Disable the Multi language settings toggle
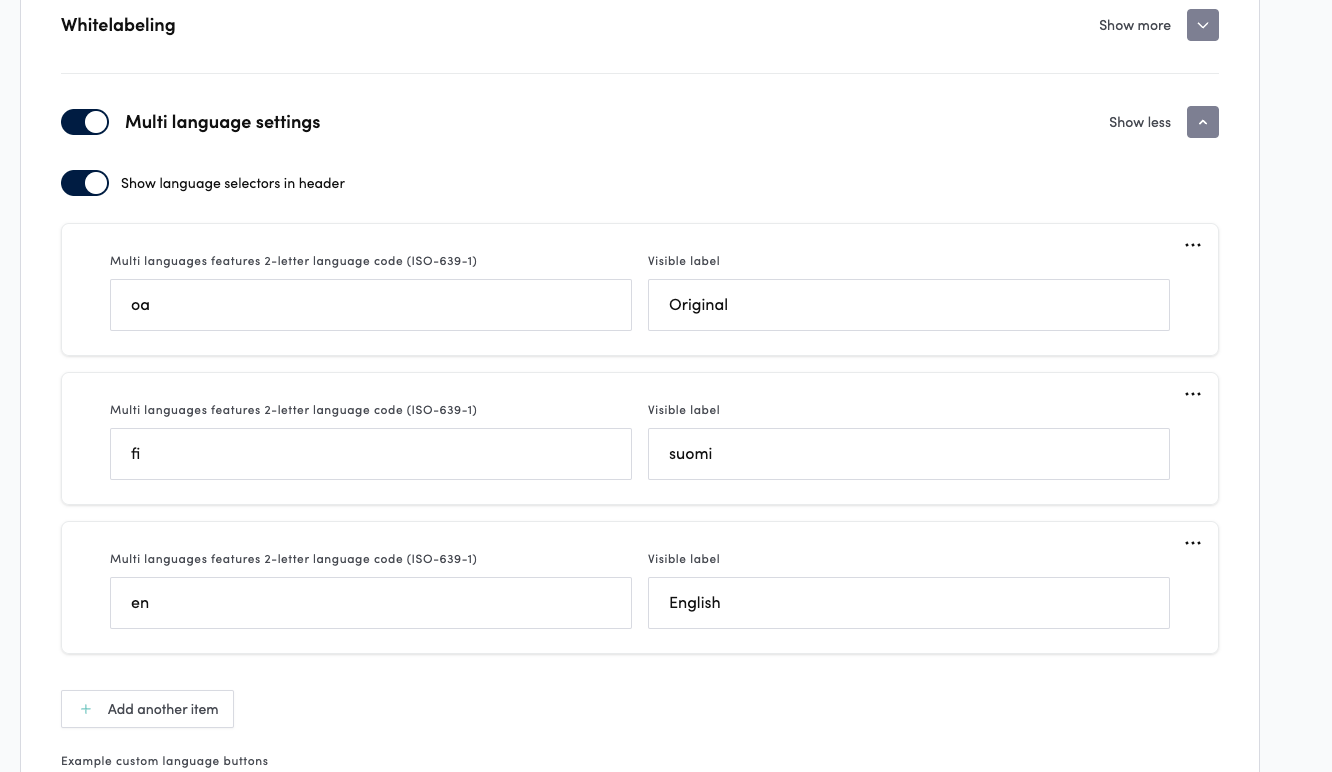1332x772 pixels. pyautogui.click(x=85, y=122)
